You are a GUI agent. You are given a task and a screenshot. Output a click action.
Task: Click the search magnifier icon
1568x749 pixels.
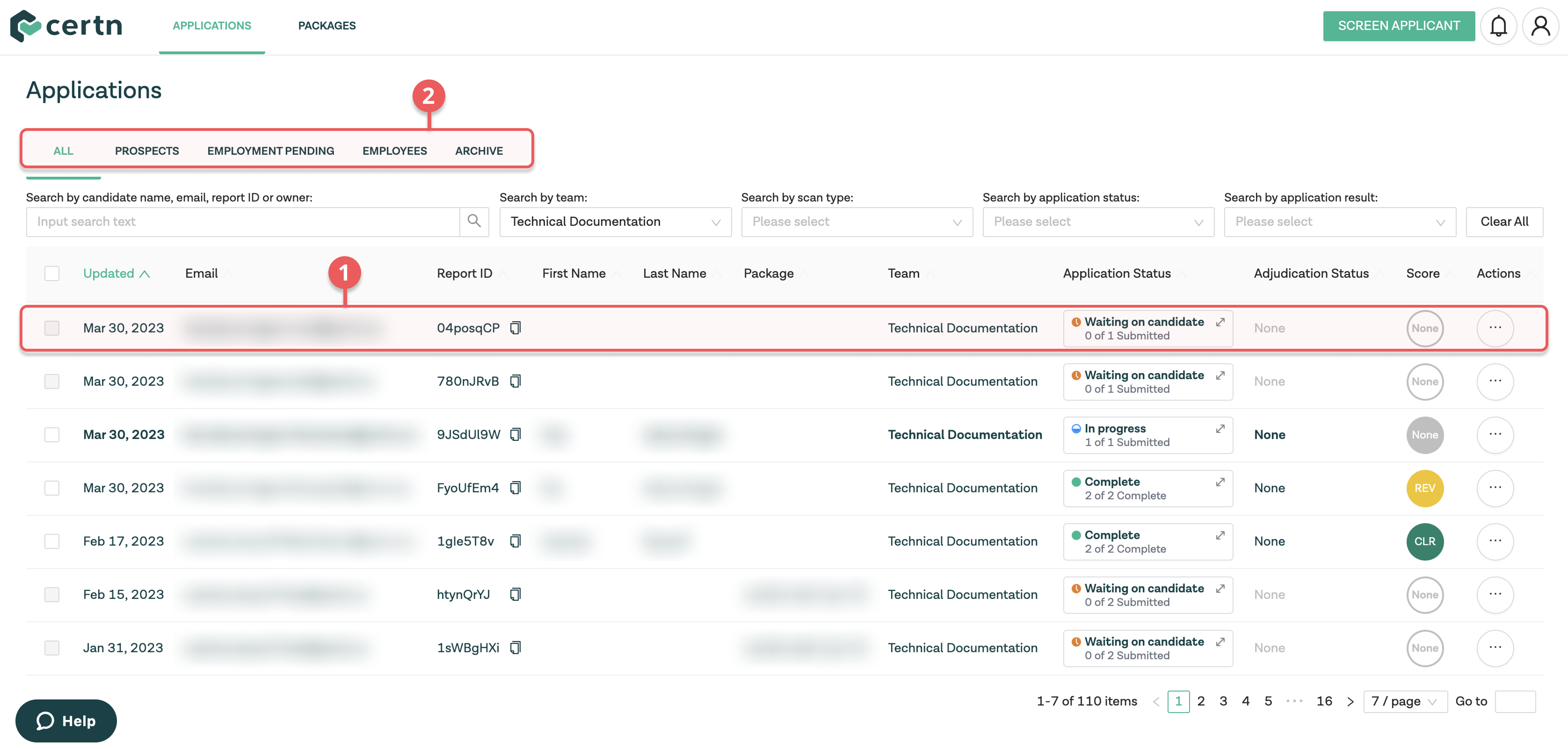(x=474, y=221)
